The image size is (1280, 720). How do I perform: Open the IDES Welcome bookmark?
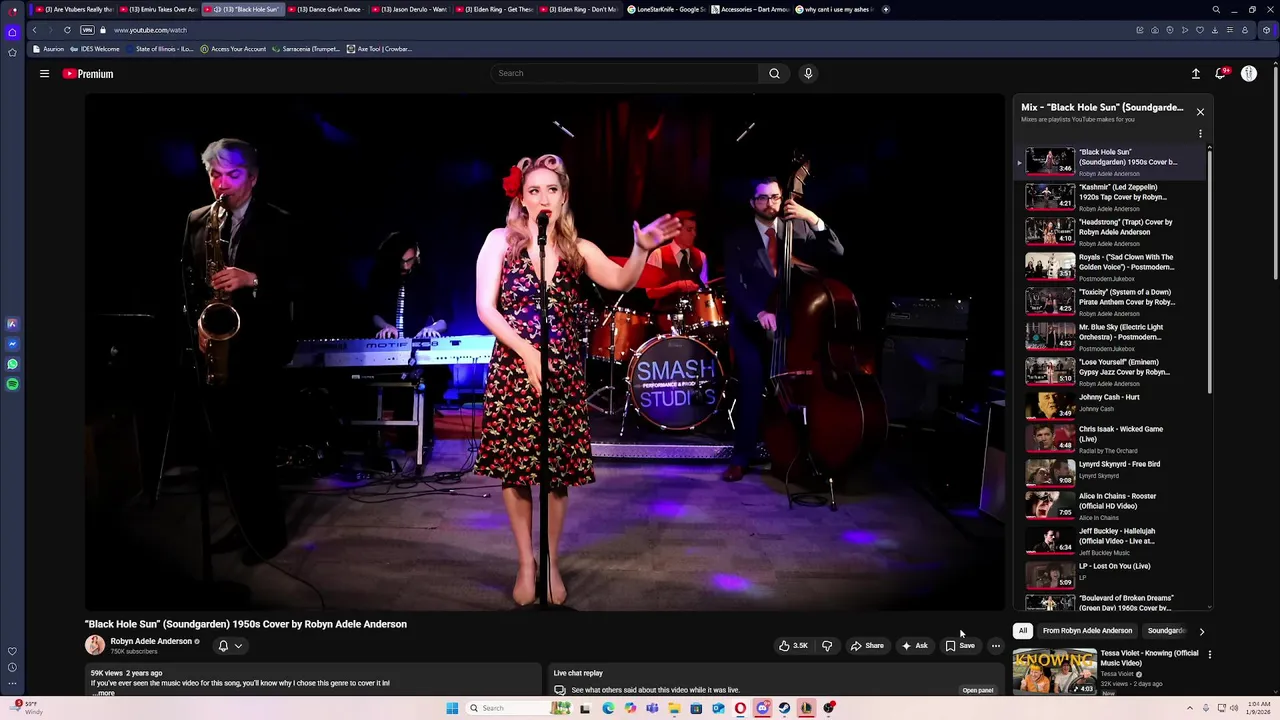click(x=94, y=49)
